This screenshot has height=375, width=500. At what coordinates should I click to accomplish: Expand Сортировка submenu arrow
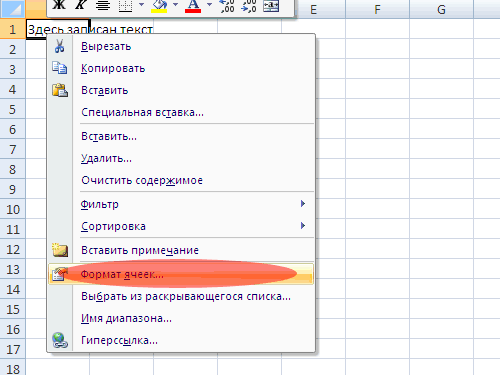click(303, 226)
